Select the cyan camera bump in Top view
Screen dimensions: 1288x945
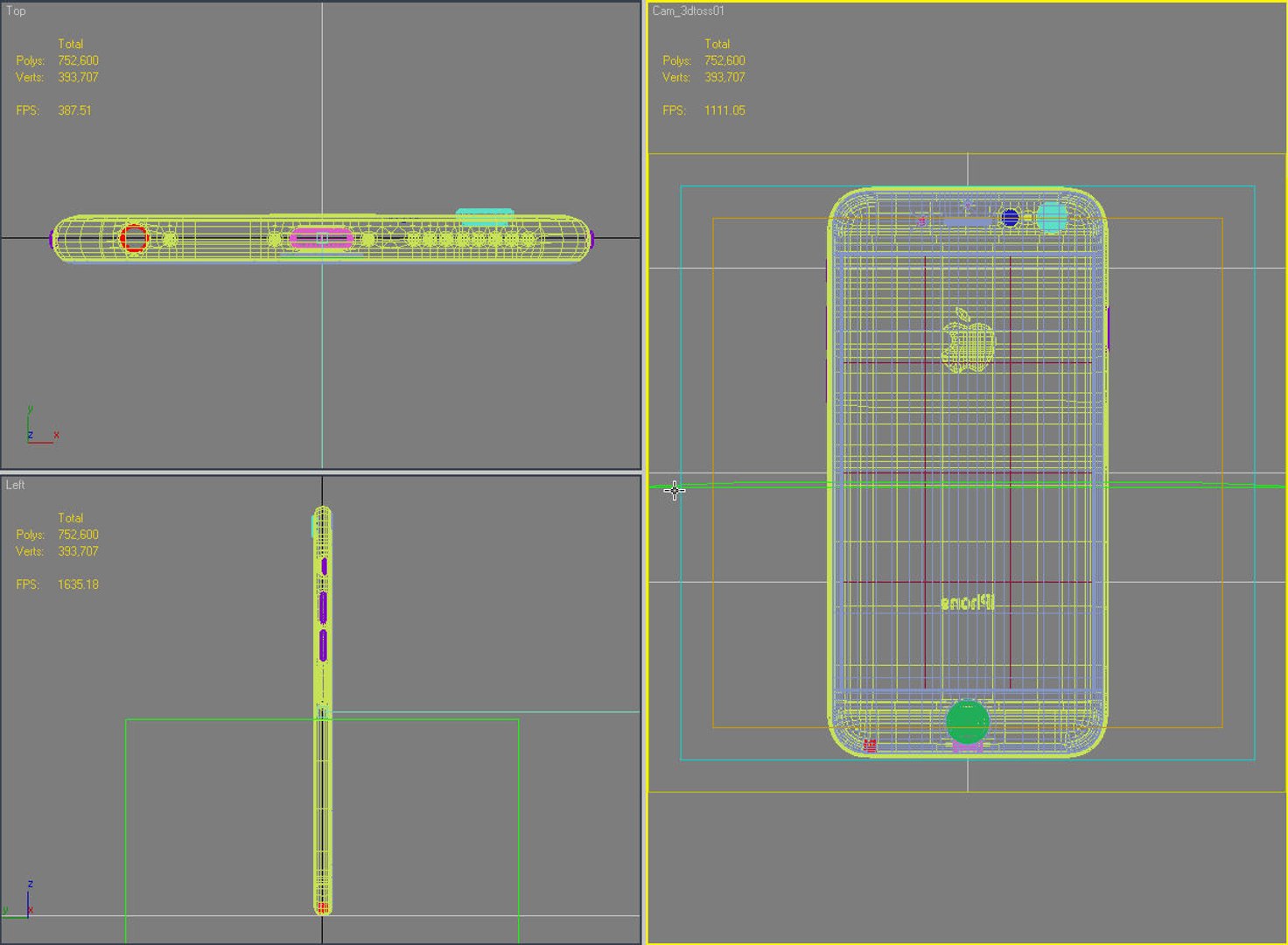click(485, 215)
